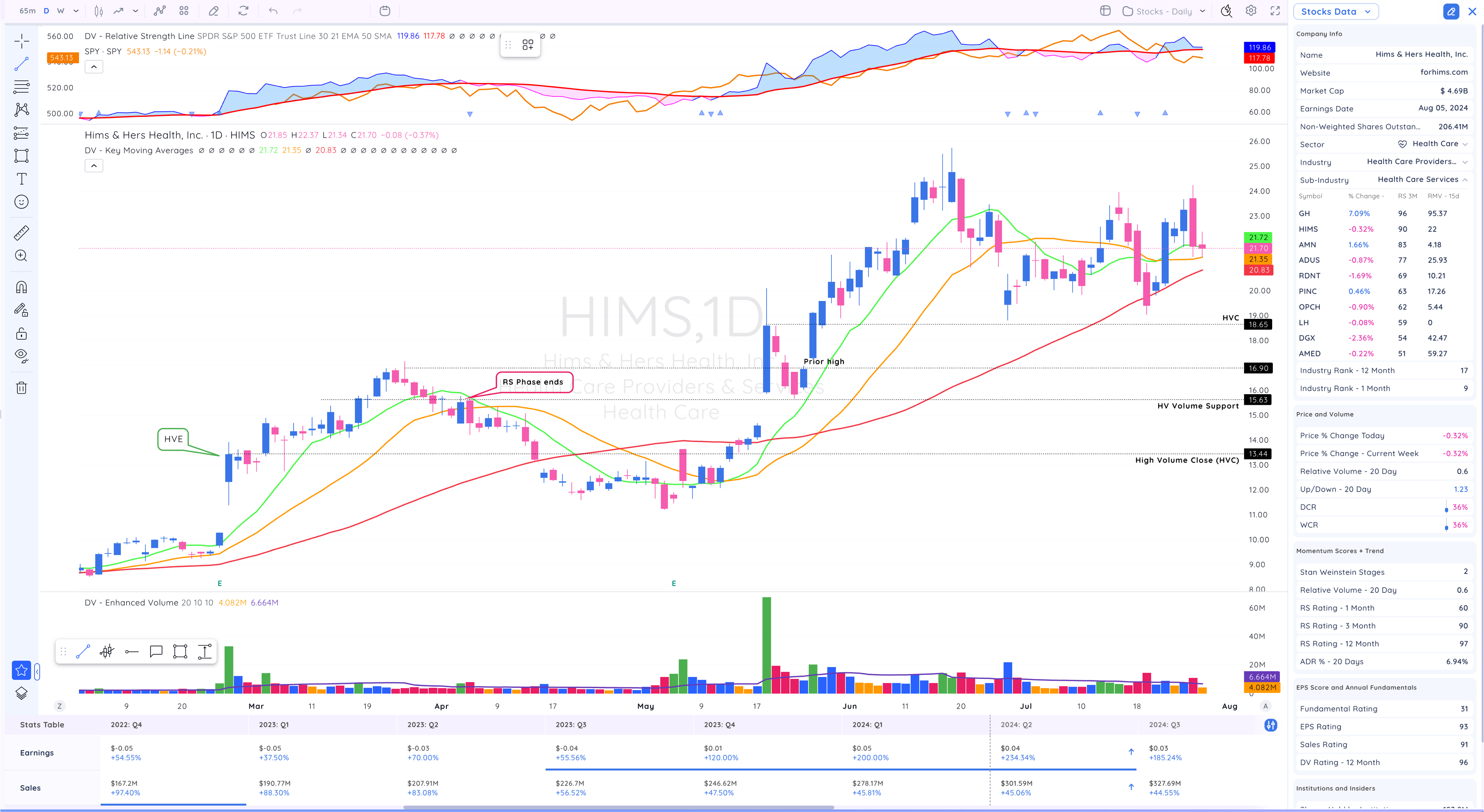1484x812 pixels.
Task: Select the trend line drawing tool
Action: 21,64
